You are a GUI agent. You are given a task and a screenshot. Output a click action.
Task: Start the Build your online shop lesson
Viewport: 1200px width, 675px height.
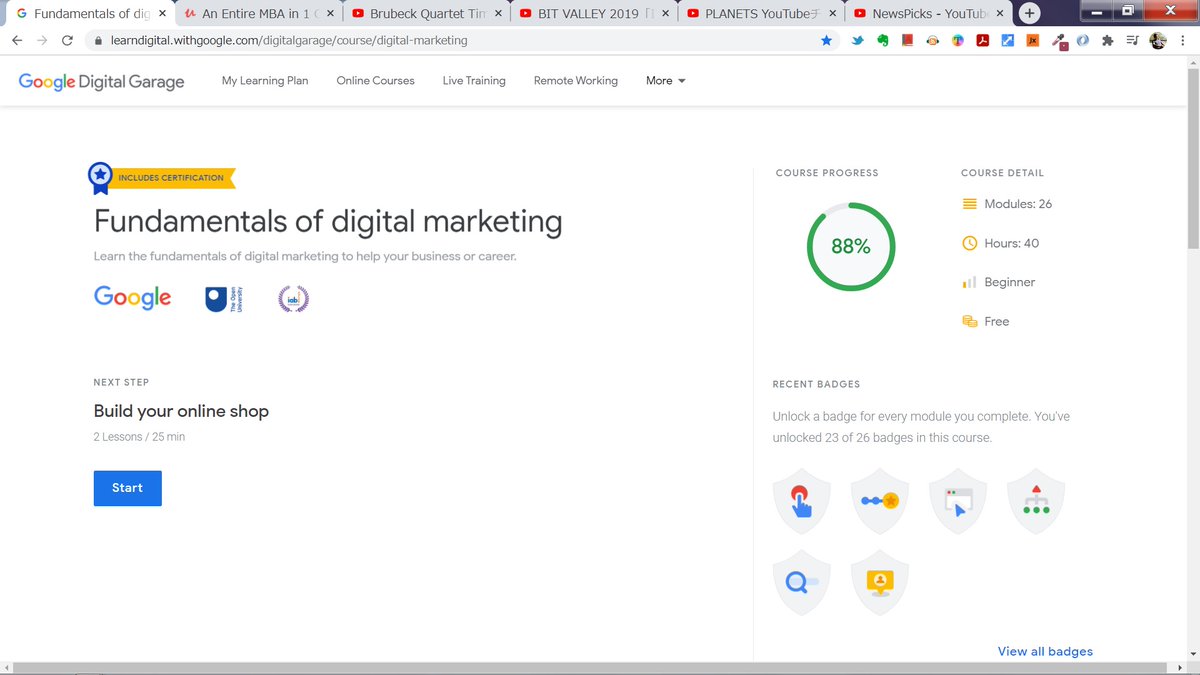click(x=127, y=488)
